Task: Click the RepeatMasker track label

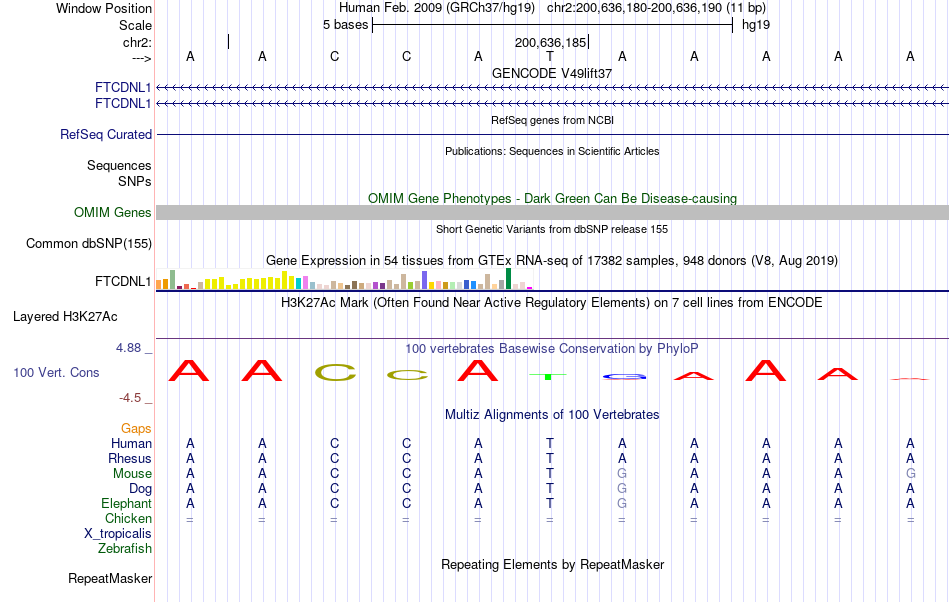Action: click(x=110, y=578)
